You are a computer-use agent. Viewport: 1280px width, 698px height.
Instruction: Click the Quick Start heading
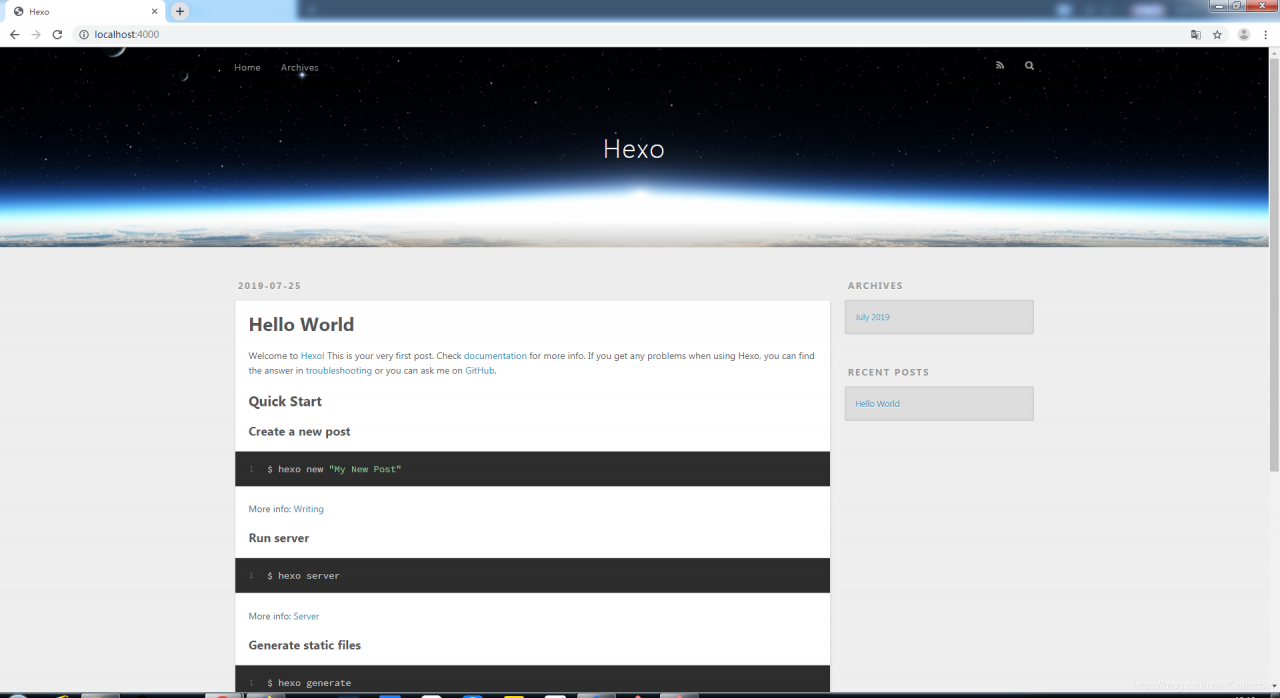285,402
